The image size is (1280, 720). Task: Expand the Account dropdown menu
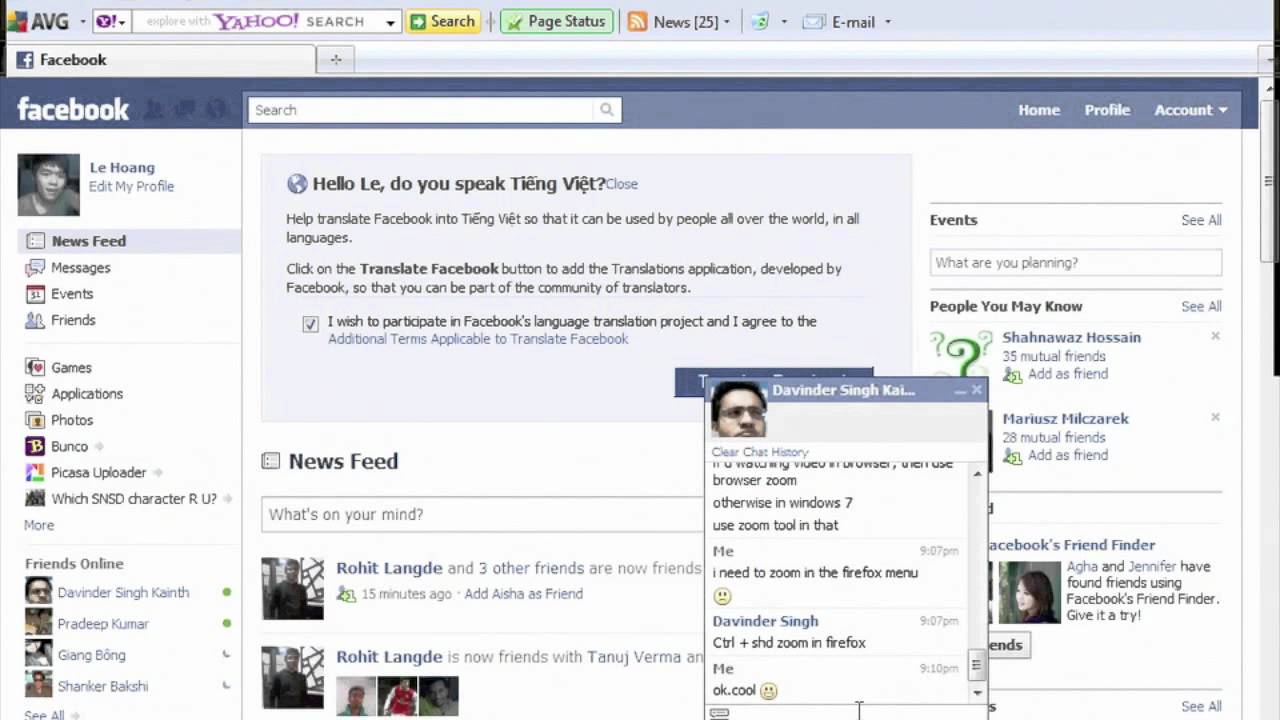point(1190,110)
